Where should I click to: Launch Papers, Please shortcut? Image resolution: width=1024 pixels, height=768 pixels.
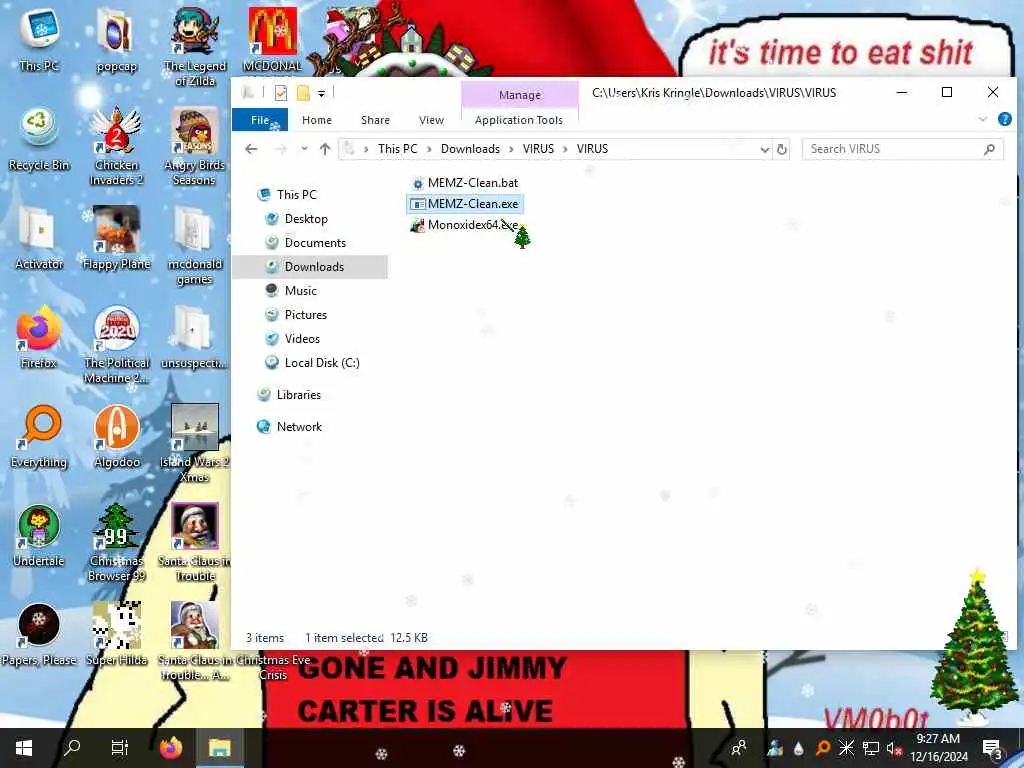tap(39, 635)
